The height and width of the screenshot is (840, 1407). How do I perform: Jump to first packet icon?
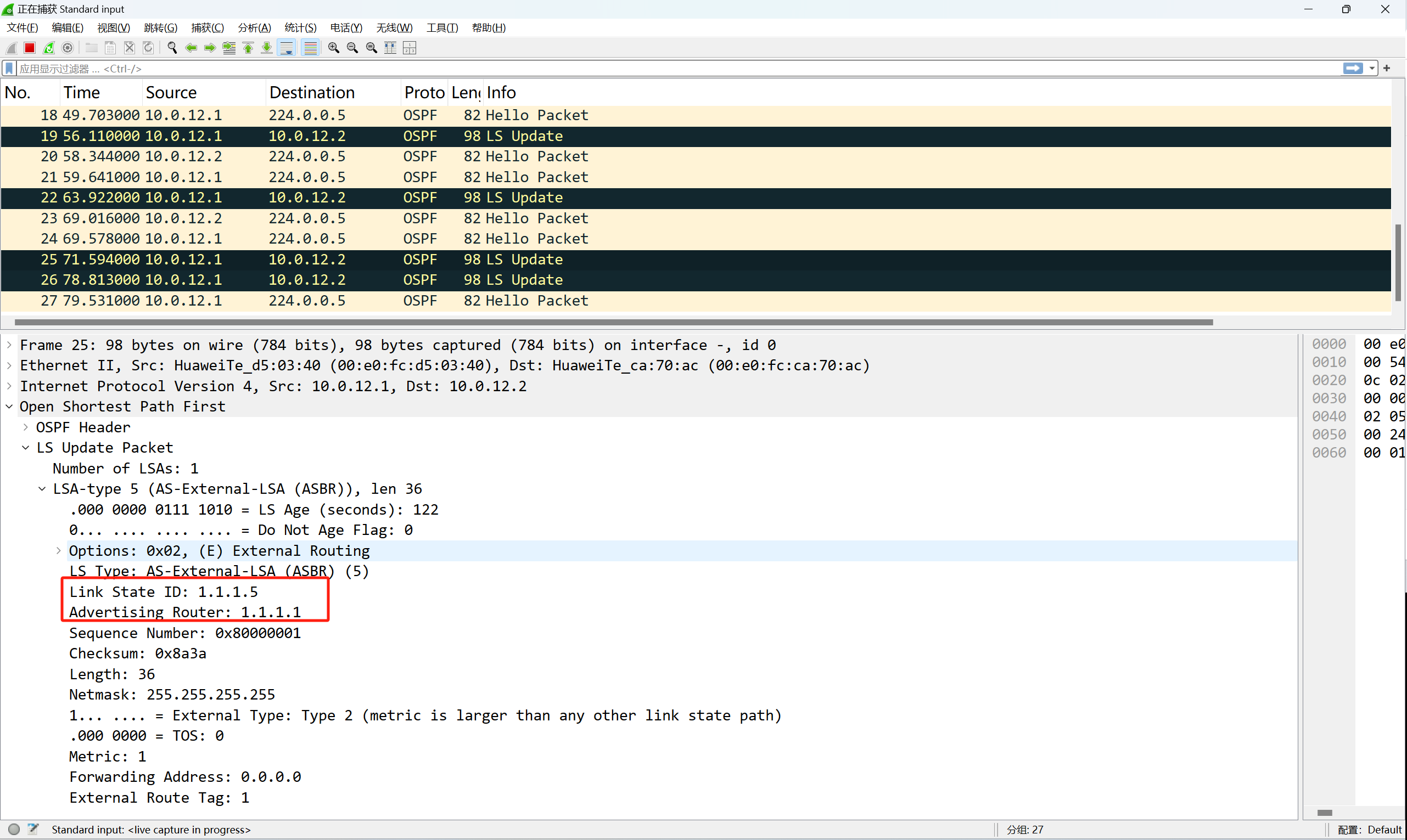tap(248, 48)
